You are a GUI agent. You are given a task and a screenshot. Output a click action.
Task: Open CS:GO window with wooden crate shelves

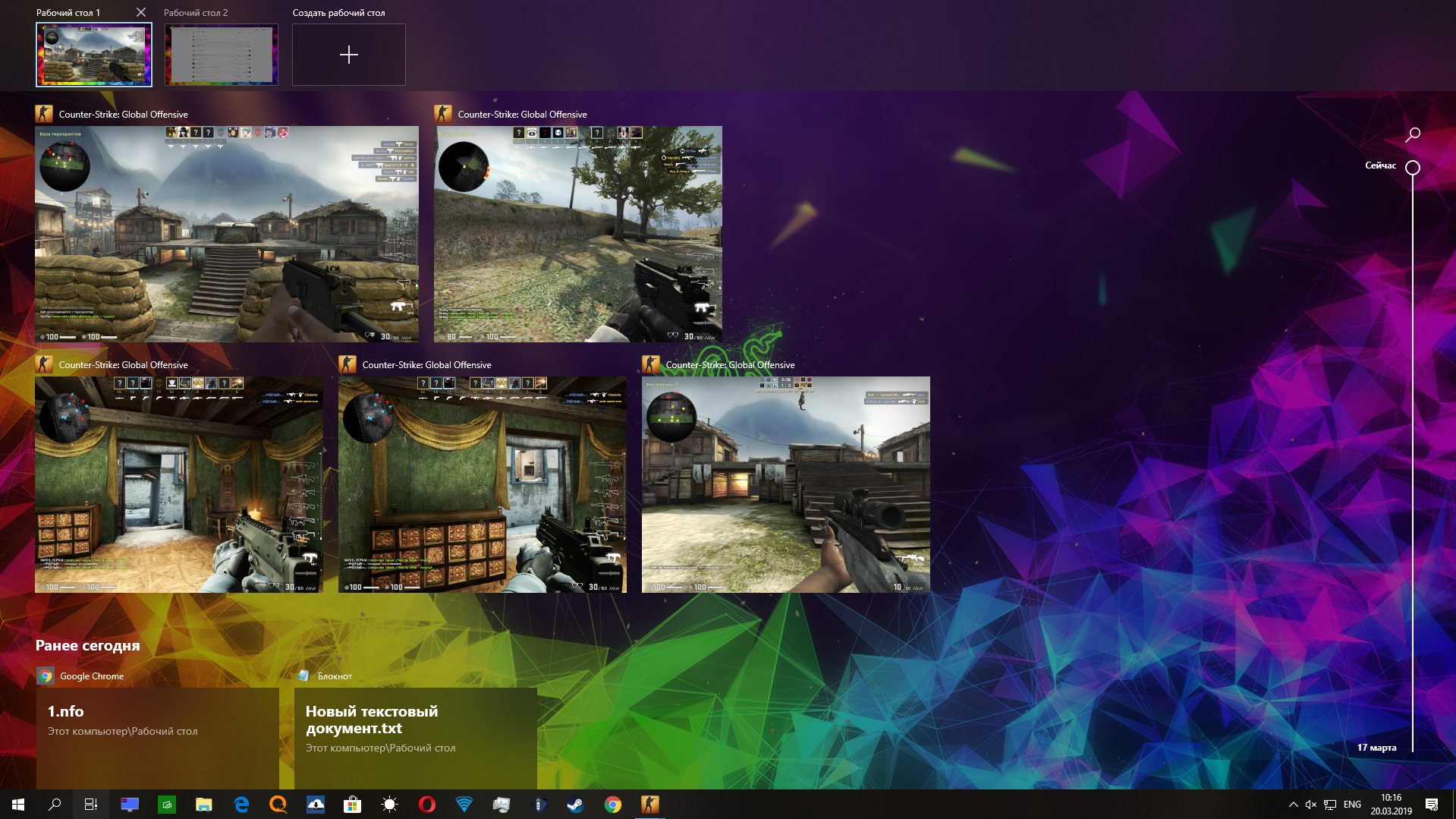point(483,484)
